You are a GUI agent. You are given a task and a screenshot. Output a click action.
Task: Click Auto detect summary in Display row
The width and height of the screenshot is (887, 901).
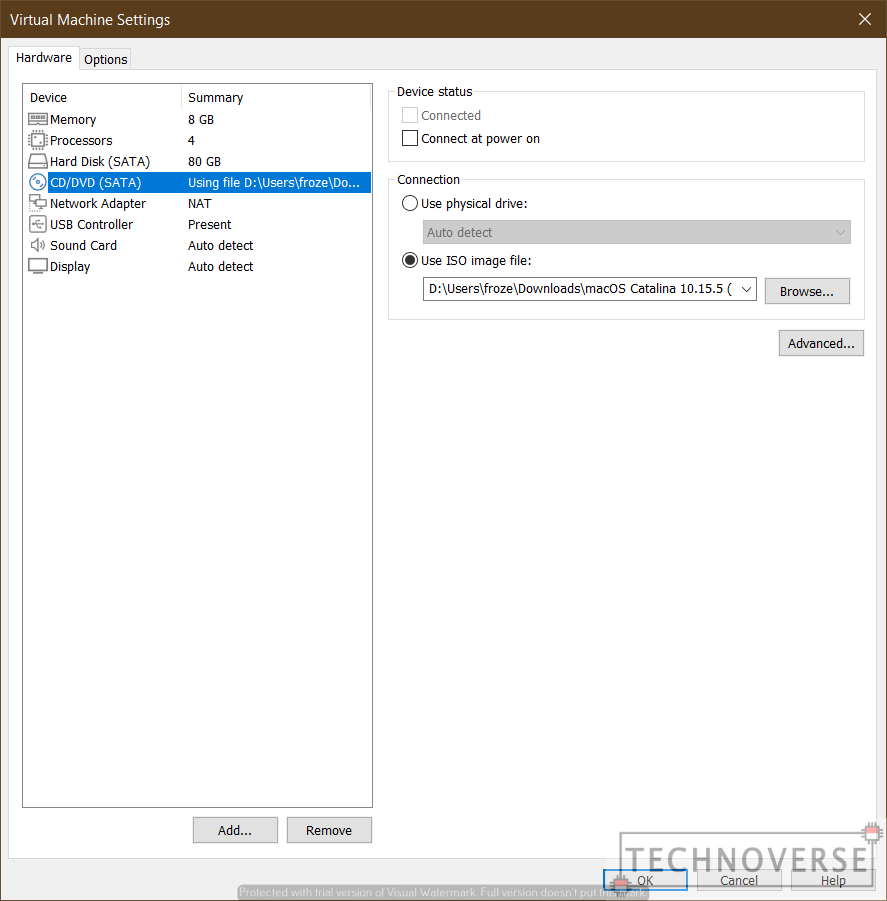point(221,267)
